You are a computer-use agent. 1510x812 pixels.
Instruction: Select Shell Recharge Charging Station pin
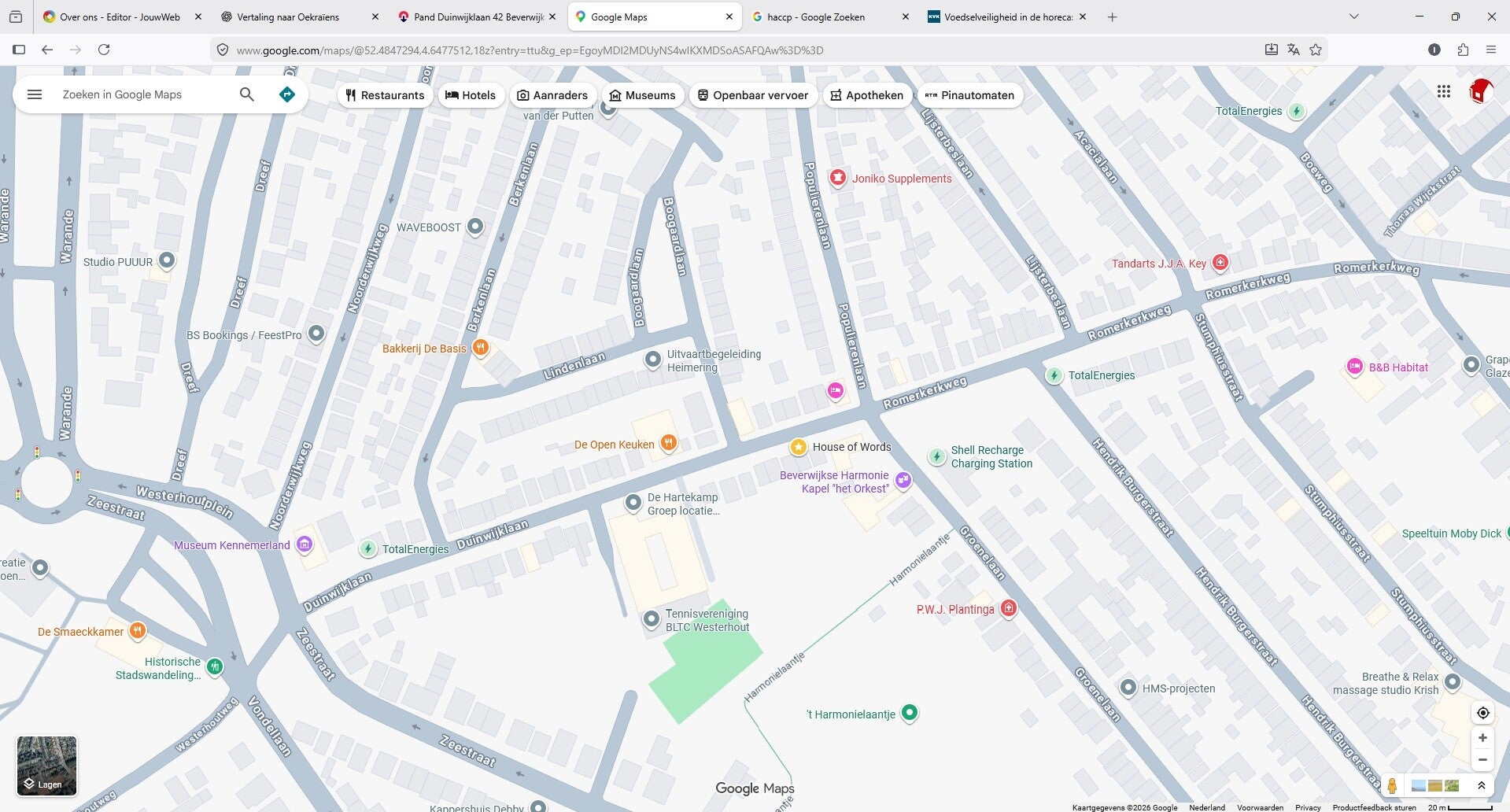[937, 456]
